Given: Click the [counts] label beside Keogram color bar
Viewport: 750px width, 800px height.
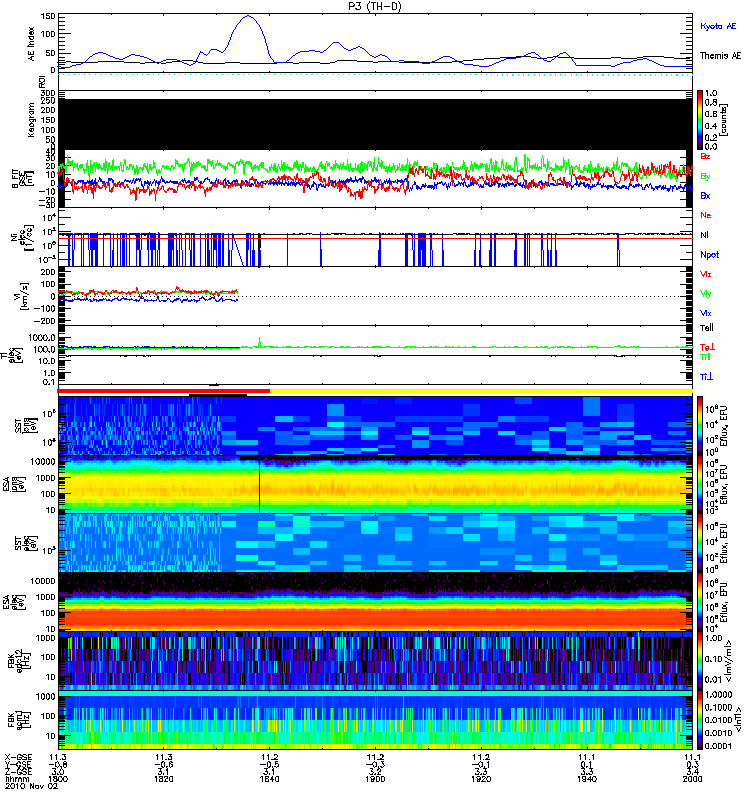Looking at the screenshot, I should pyautogui.click(x=723, y=120).
